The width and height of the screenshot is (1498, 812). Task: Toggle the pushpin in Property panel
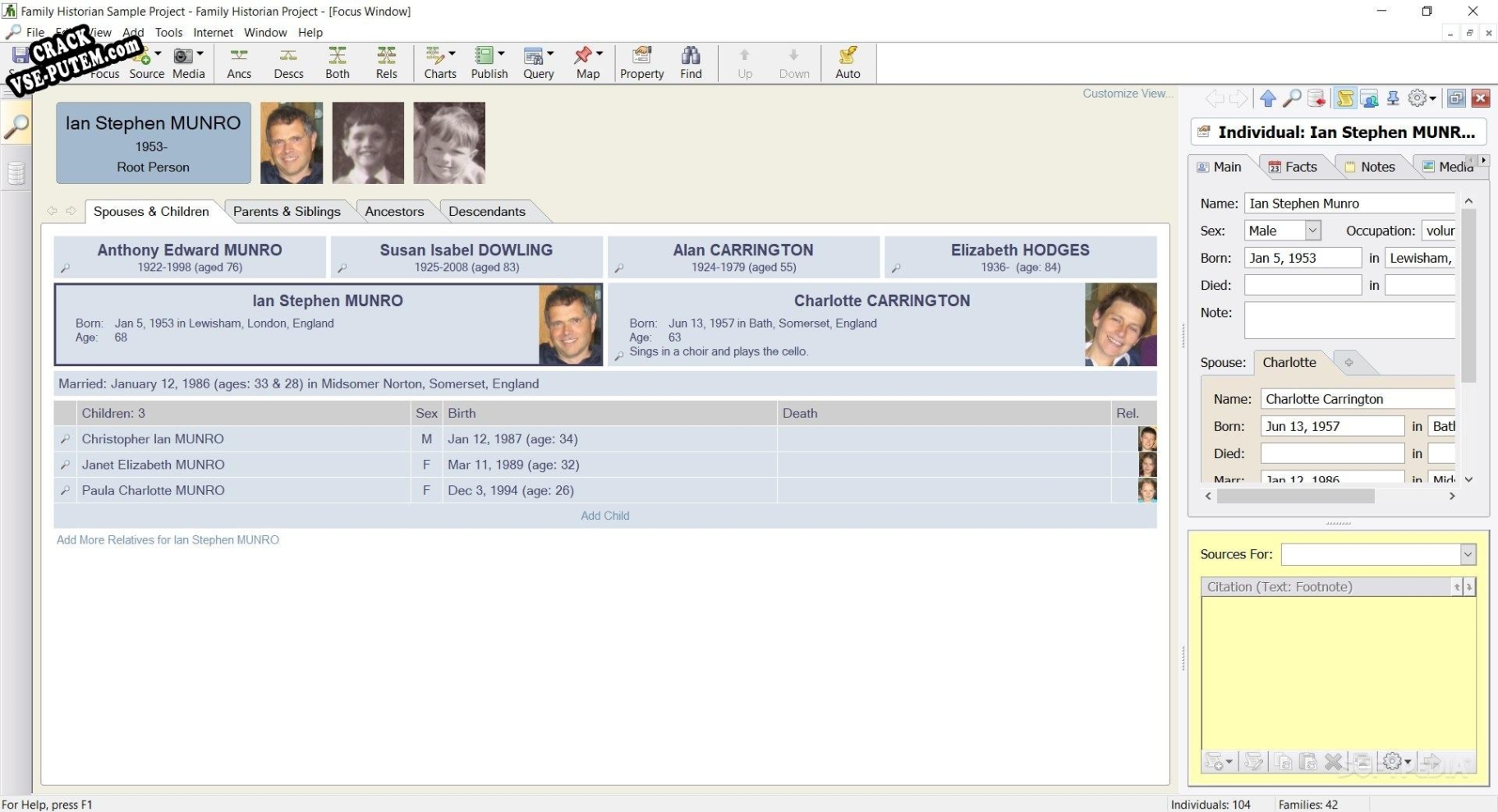click(1393, 99)
